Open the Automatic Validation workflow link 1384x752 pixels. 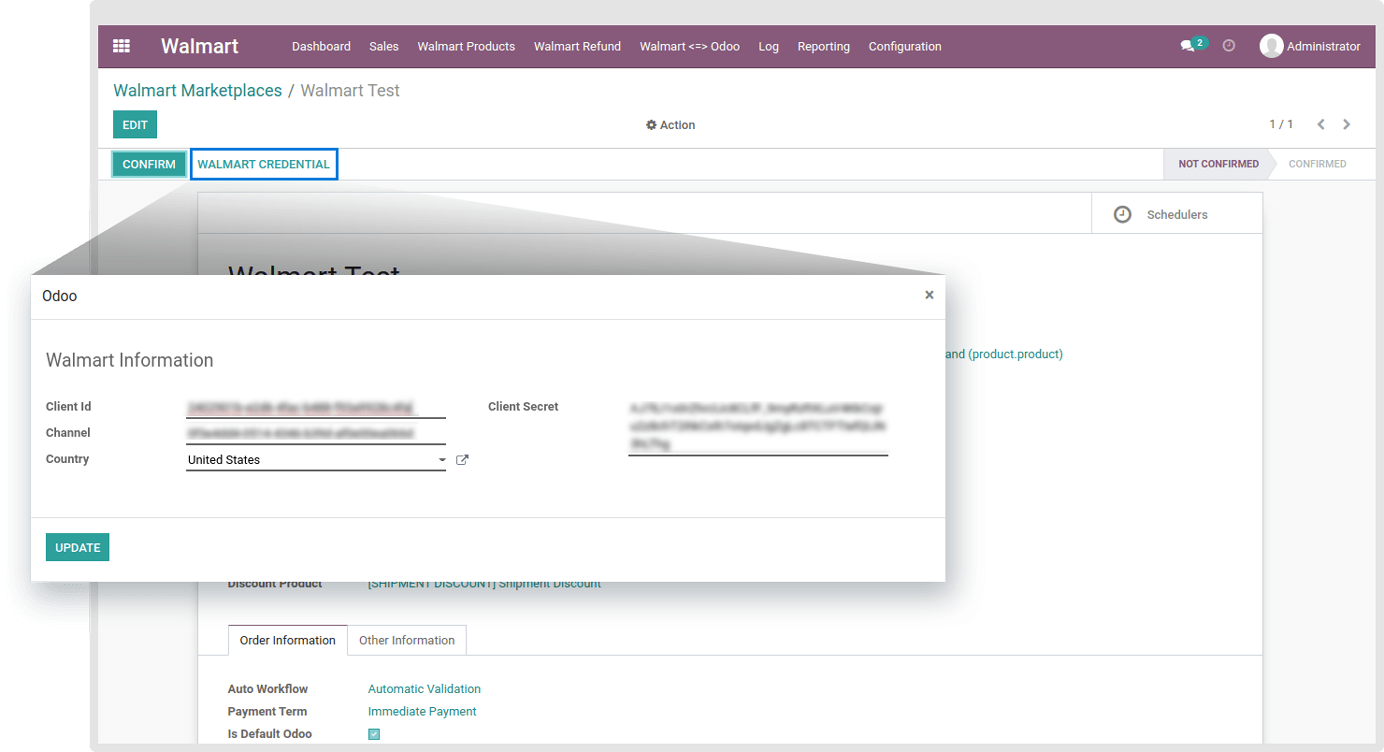[x=424, y=689]
